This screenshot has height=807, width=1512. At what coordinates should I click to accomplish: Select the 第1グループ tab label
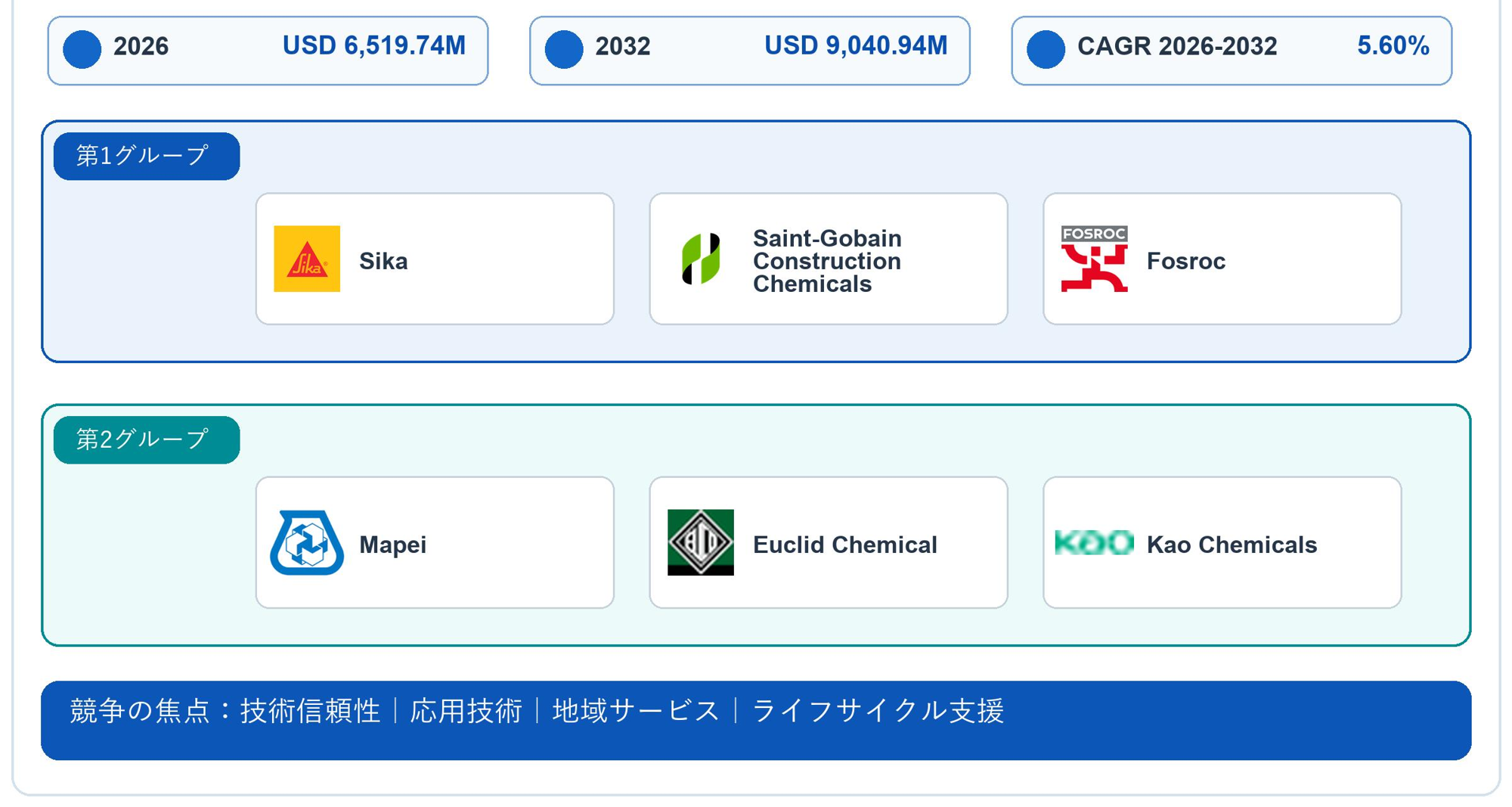click(147, 156)
